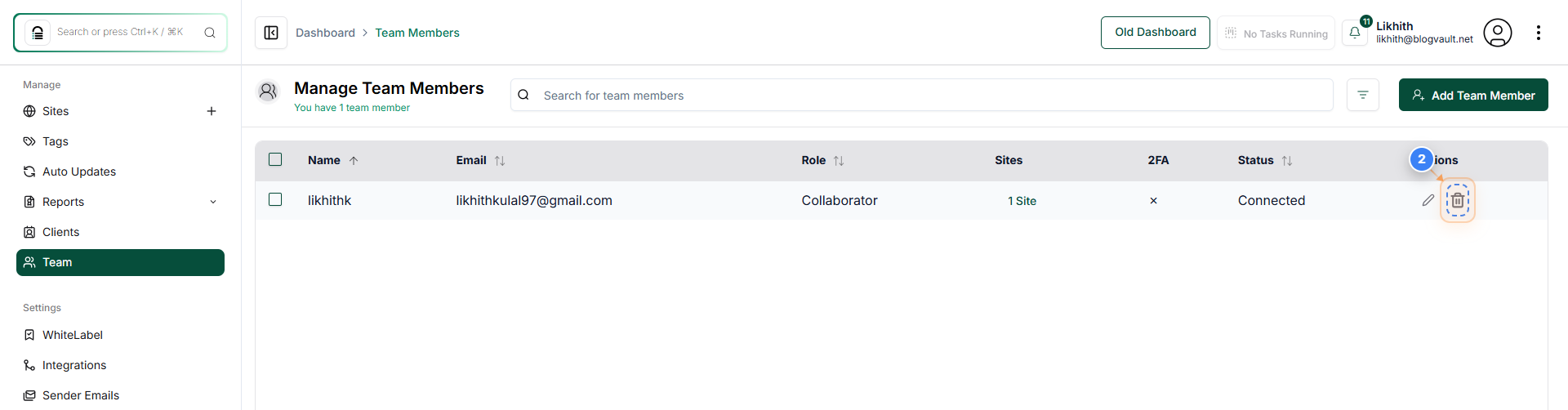Focus the Search for team members field

click(x=921, y=95)
